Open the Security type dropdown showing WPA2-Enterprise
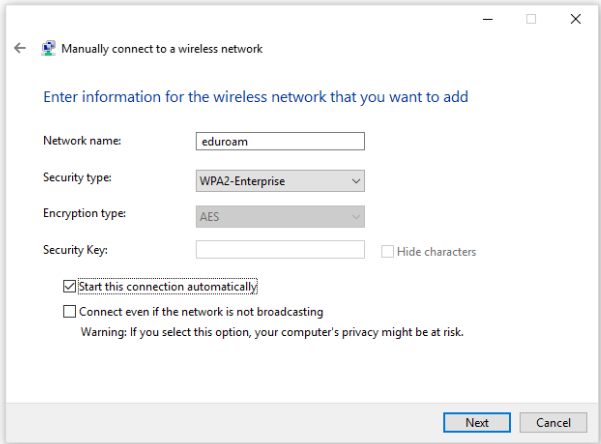The width and height of the screenshot is (601, 444). (x=280, y=180)
